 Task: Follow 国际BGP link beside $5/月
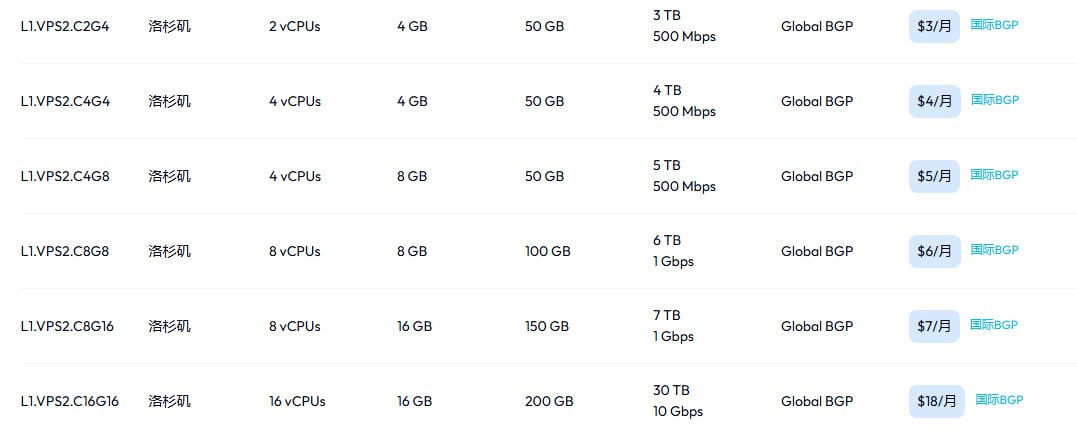(994, 175)
